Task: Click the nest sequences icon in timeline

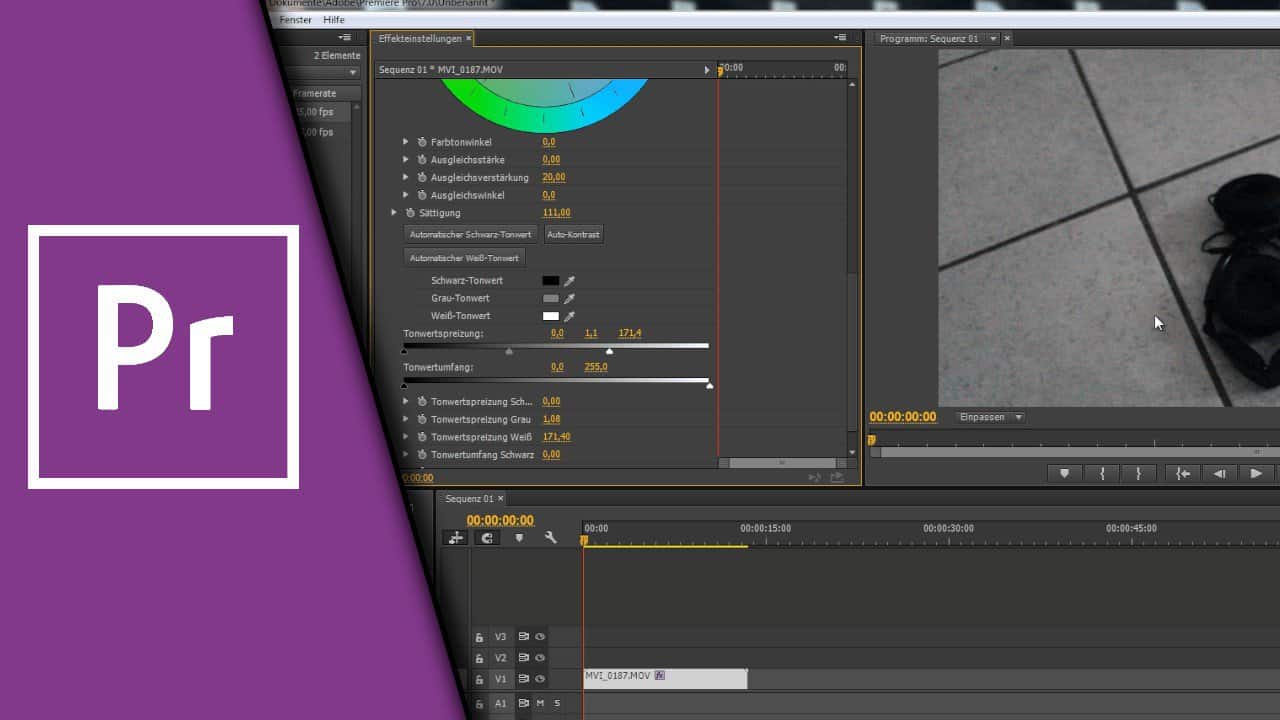Action: click(x=456, y=538)
